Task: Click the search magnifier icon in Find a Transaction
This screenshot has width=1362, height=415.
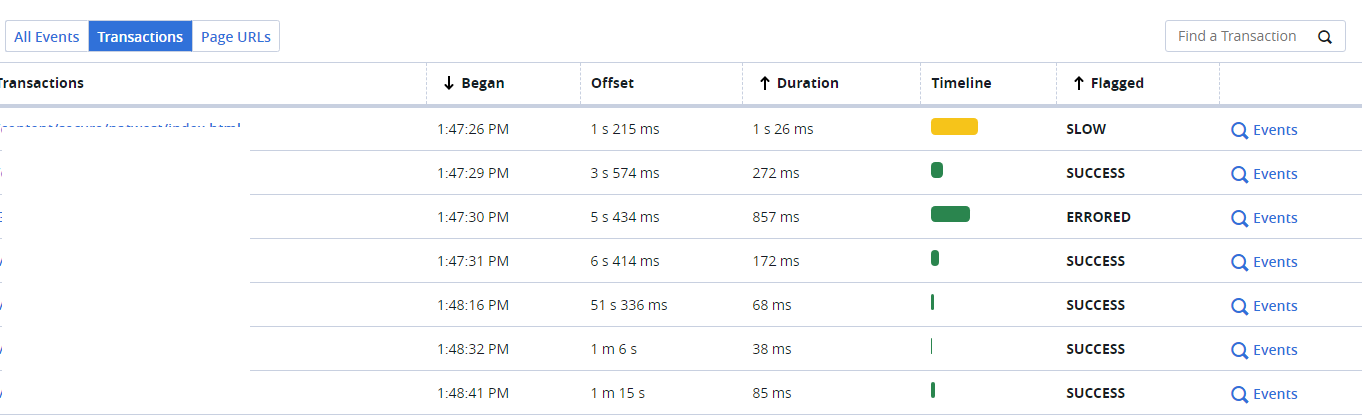Action: (1325, 37)
